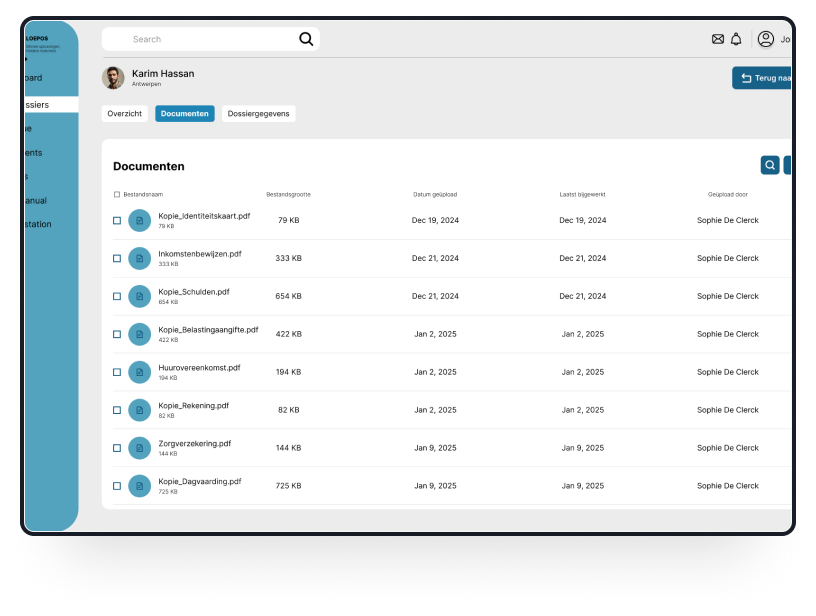Click the Documenten table search button
Screen dimensions: 816x616
coord(770,165)
